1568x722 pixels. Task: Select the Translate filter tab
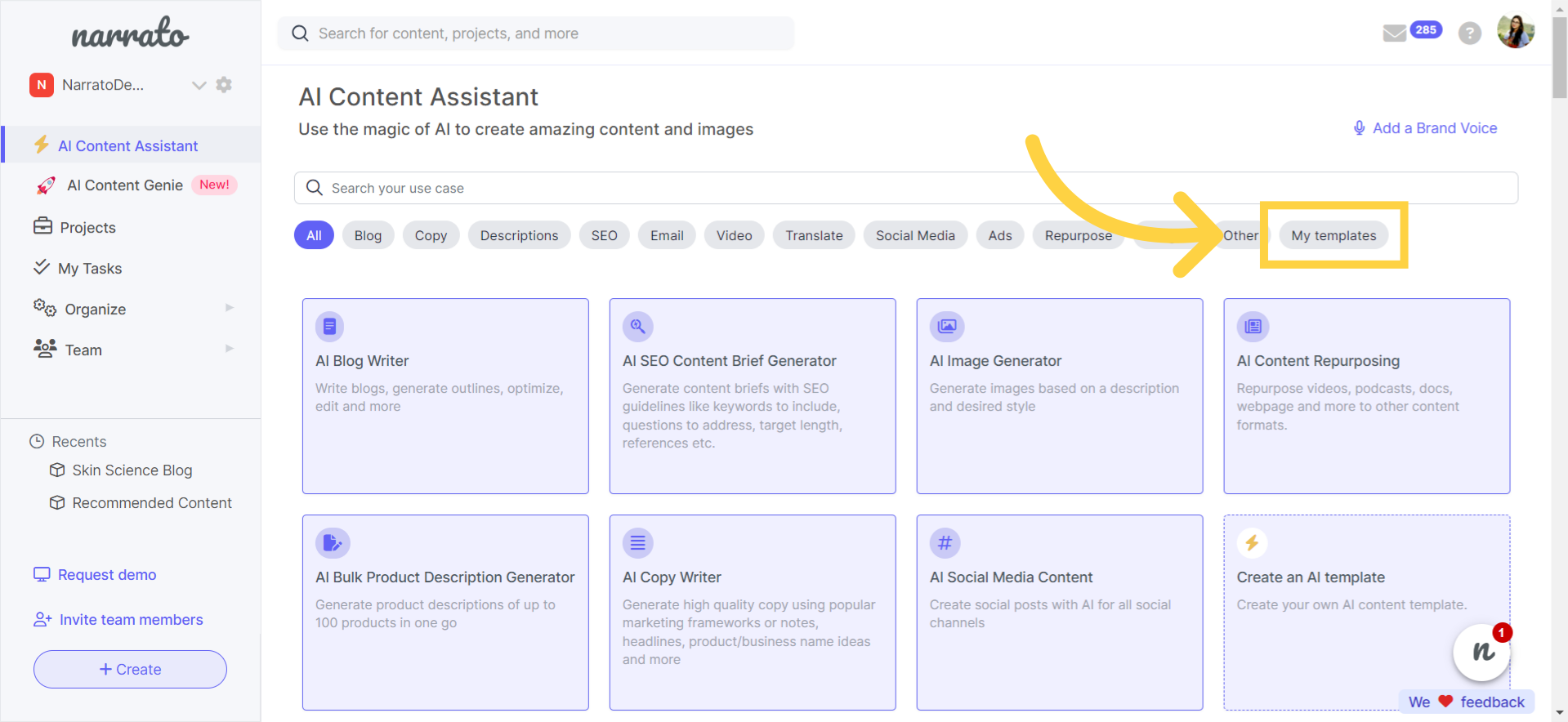point(814,235)
